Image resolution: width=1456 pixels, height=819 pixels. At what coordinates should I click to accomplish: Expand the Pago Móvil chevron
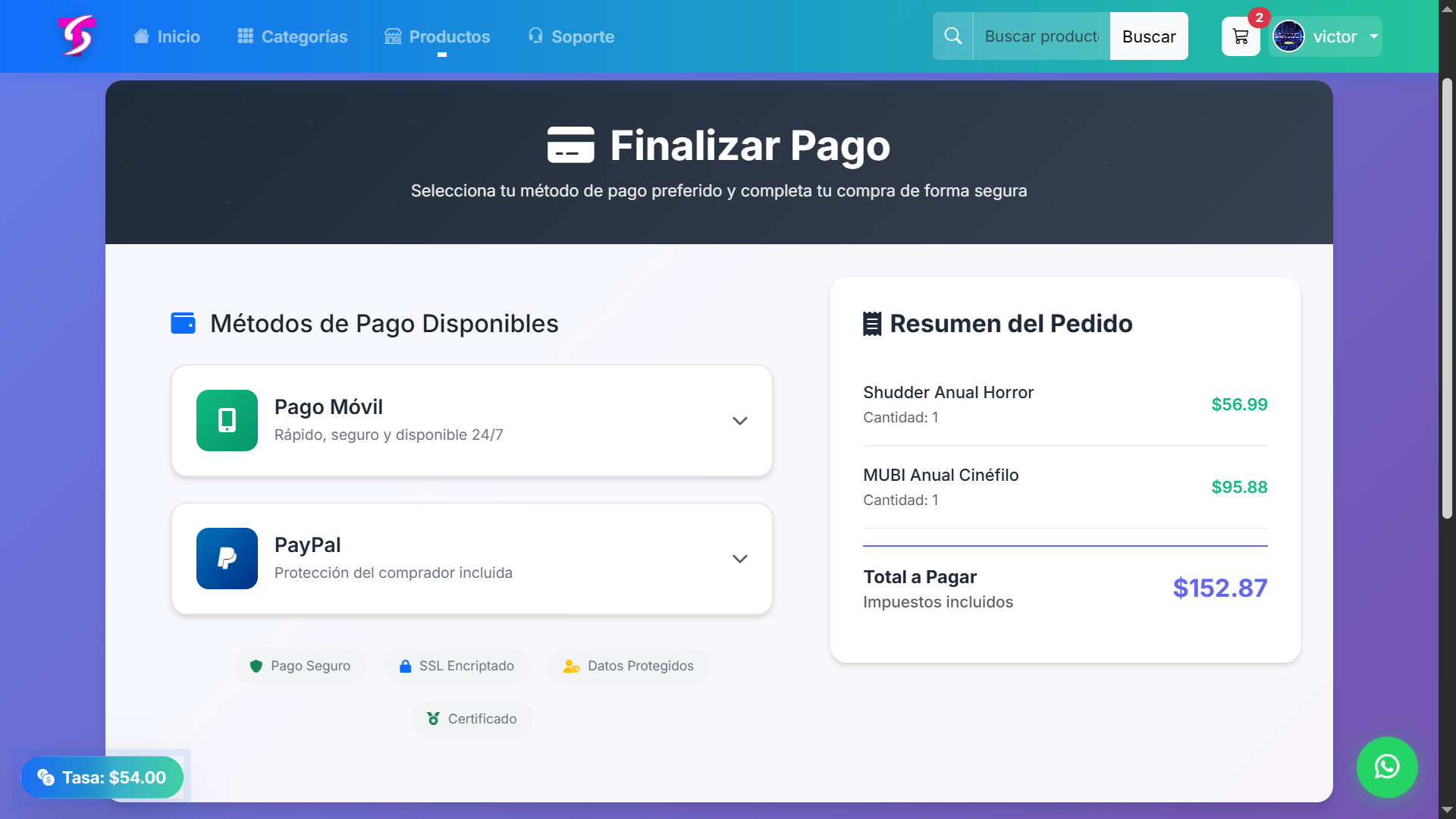pos(740,421)
